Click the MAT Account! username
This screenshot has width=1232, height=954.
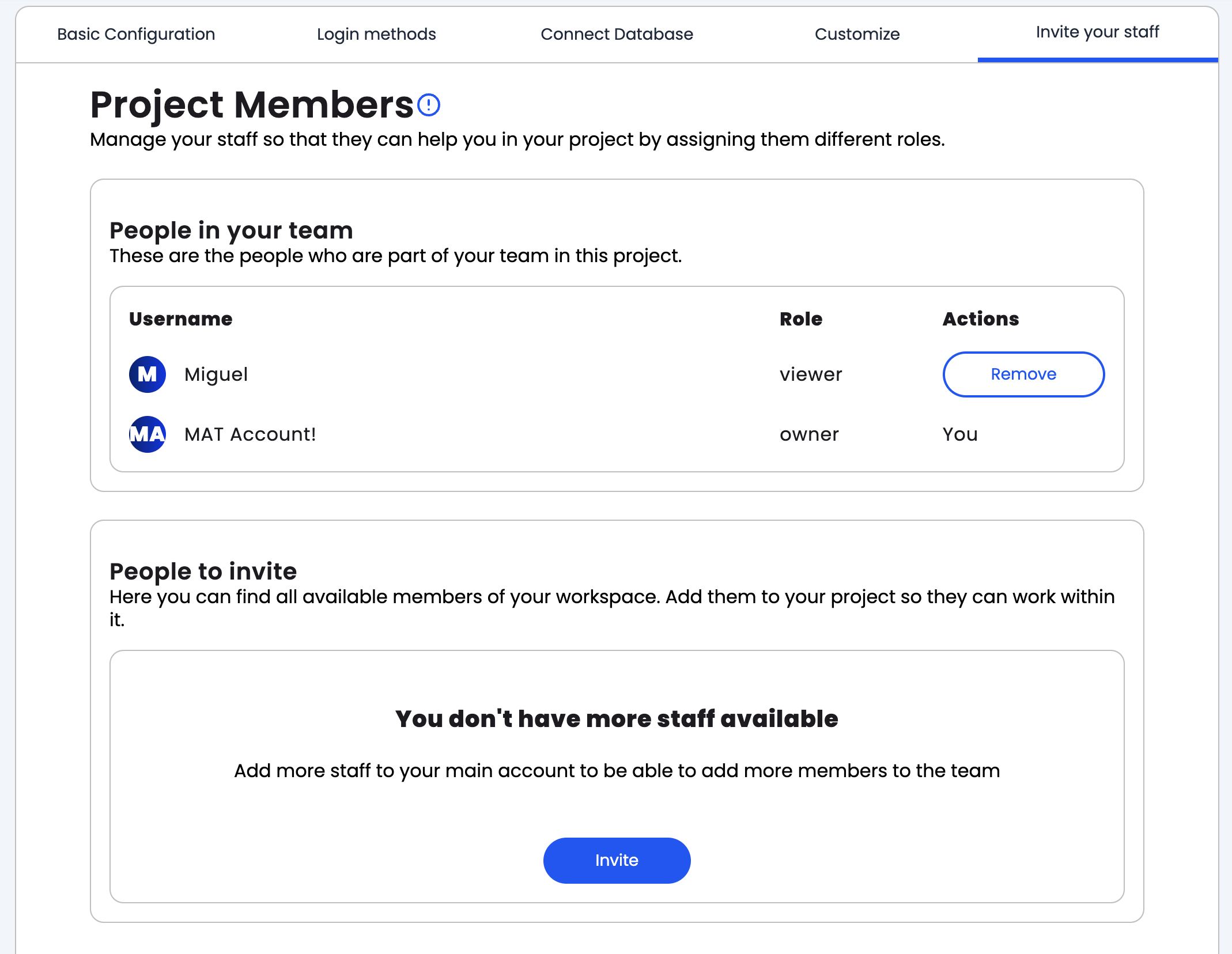(250, 434)
